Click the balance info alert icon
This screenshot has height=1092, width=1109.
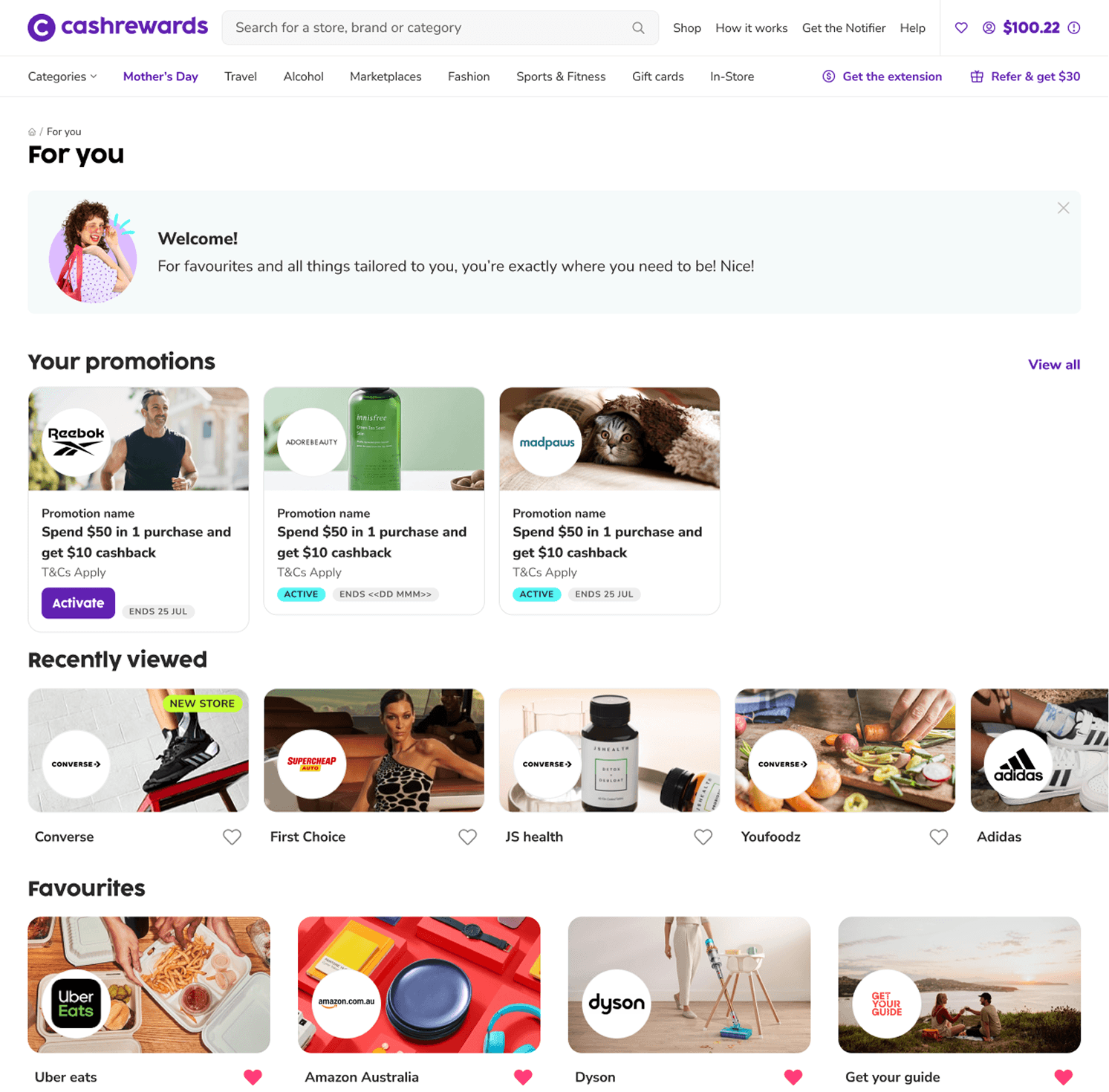pos(1074,27)
